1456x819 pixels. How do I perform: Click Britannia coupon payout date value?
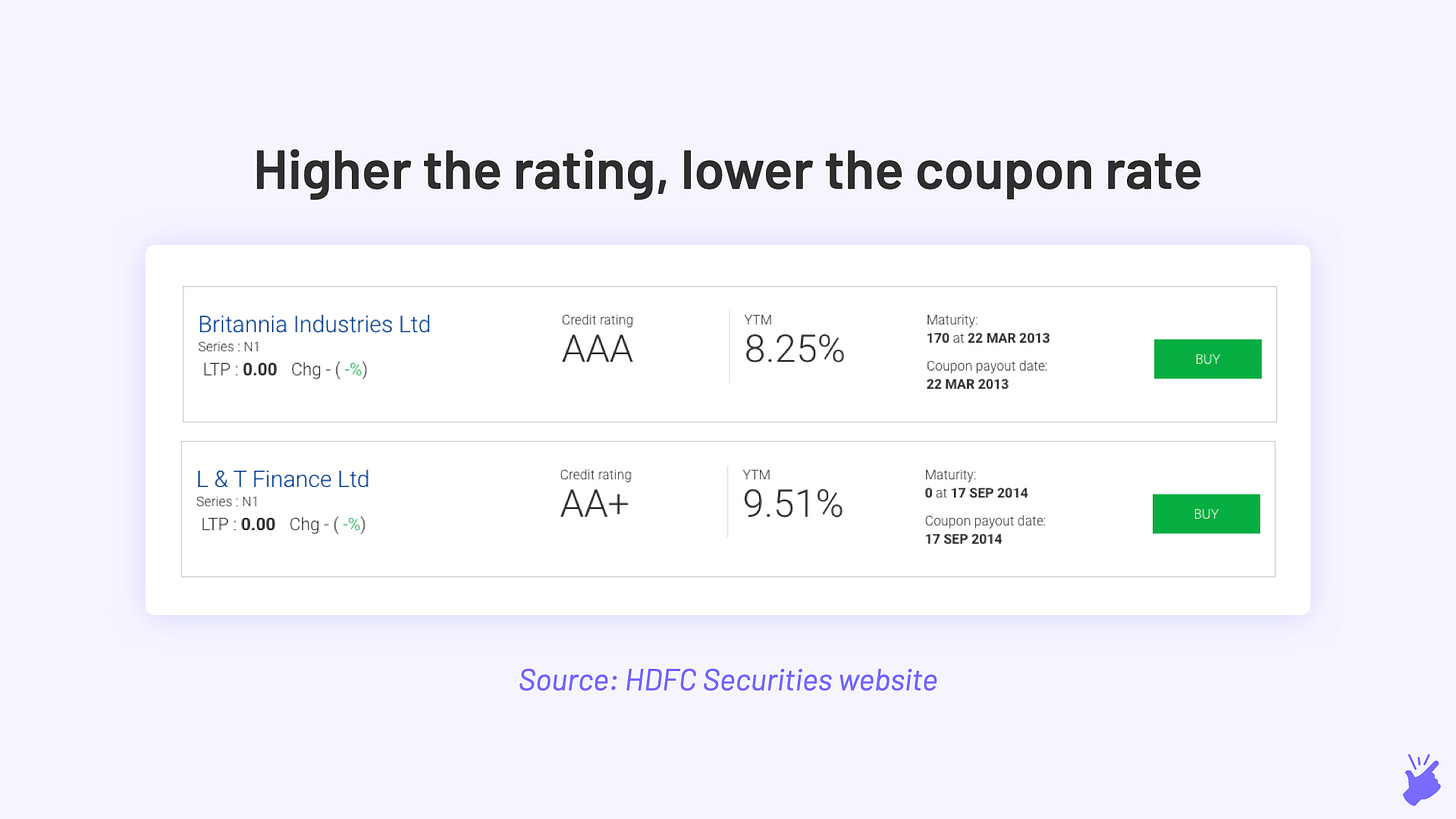(967, 384)
